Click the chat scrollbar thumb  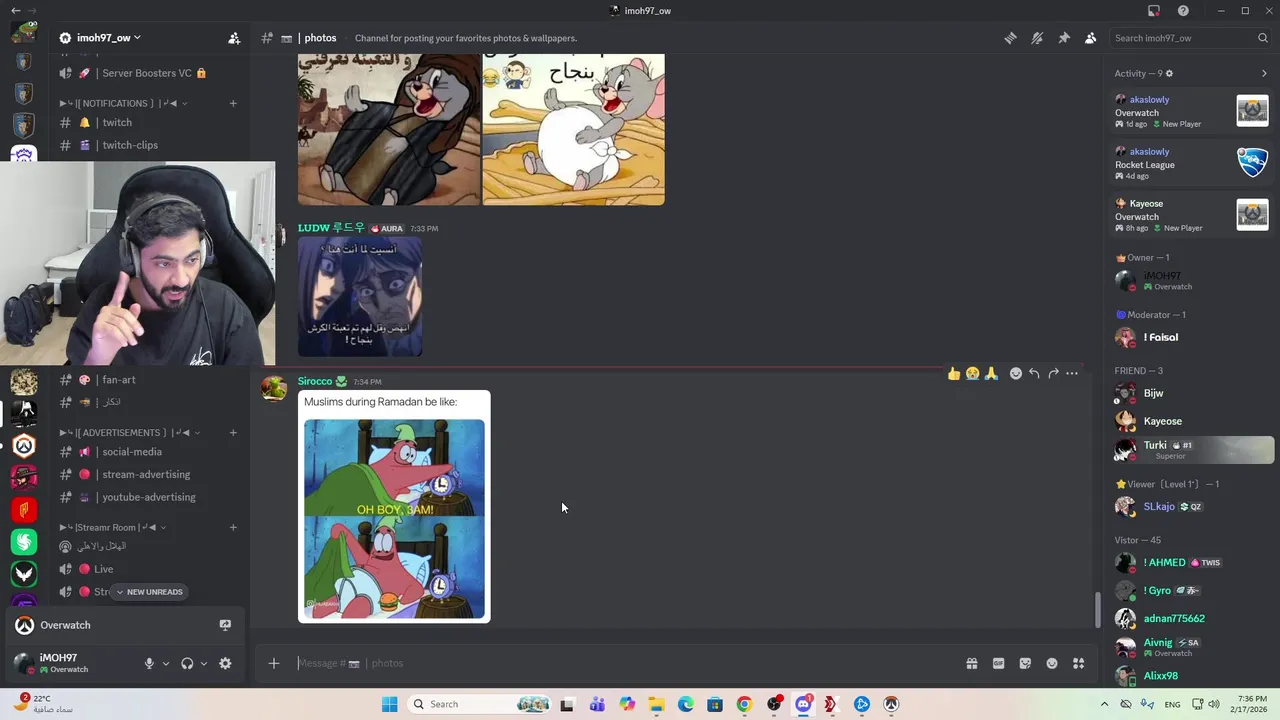point(1097,610)
